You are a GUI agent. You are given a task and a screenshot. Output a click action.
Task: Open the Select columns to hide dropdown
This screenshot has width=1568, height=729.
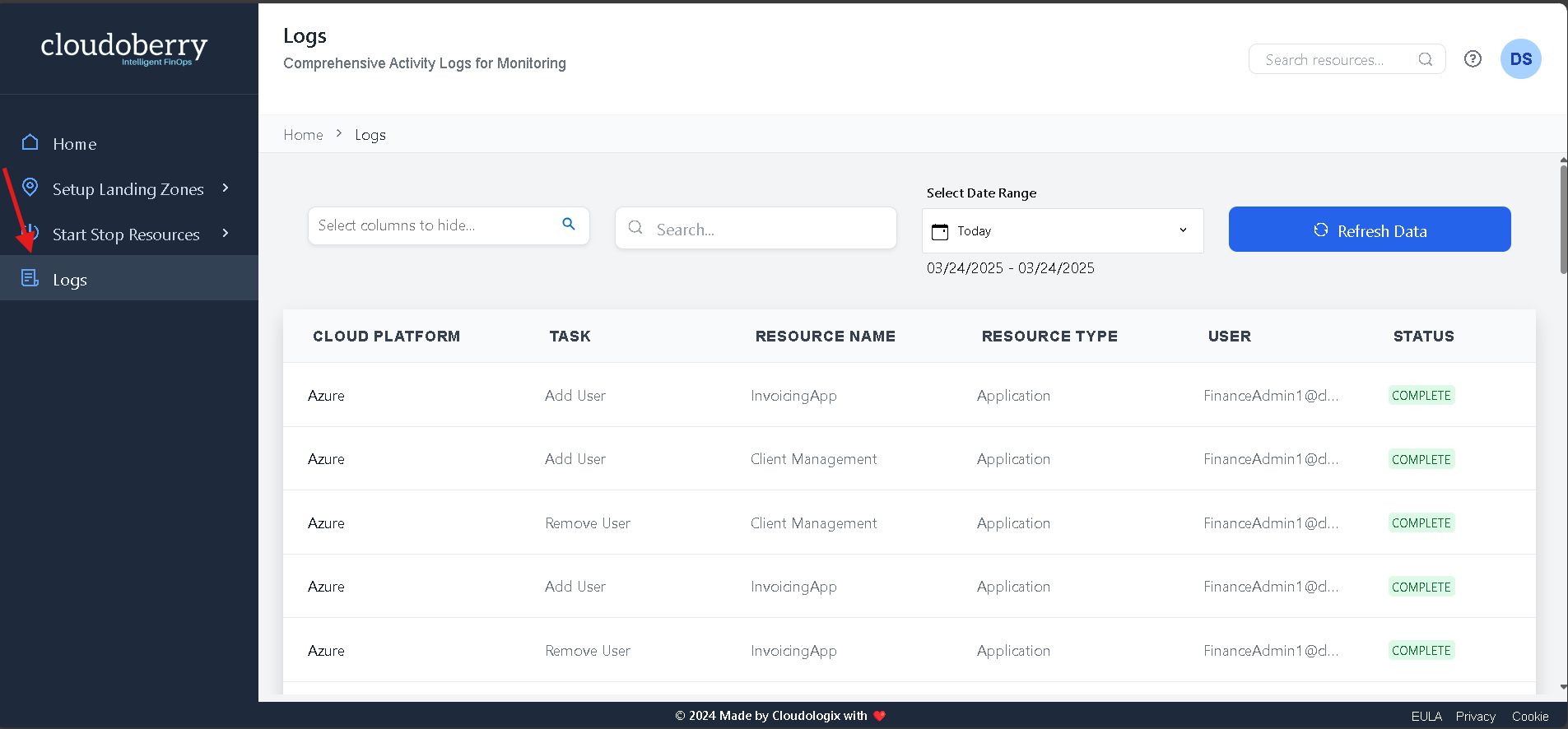tap(449, 225)
